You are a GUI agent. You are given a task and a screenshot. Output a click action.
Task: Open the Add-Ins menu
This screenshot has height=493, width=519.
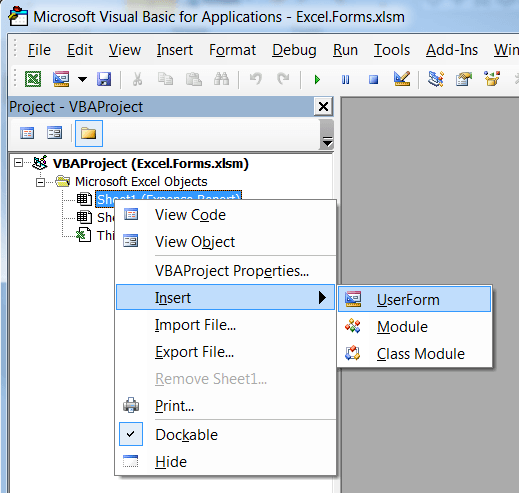452,50
